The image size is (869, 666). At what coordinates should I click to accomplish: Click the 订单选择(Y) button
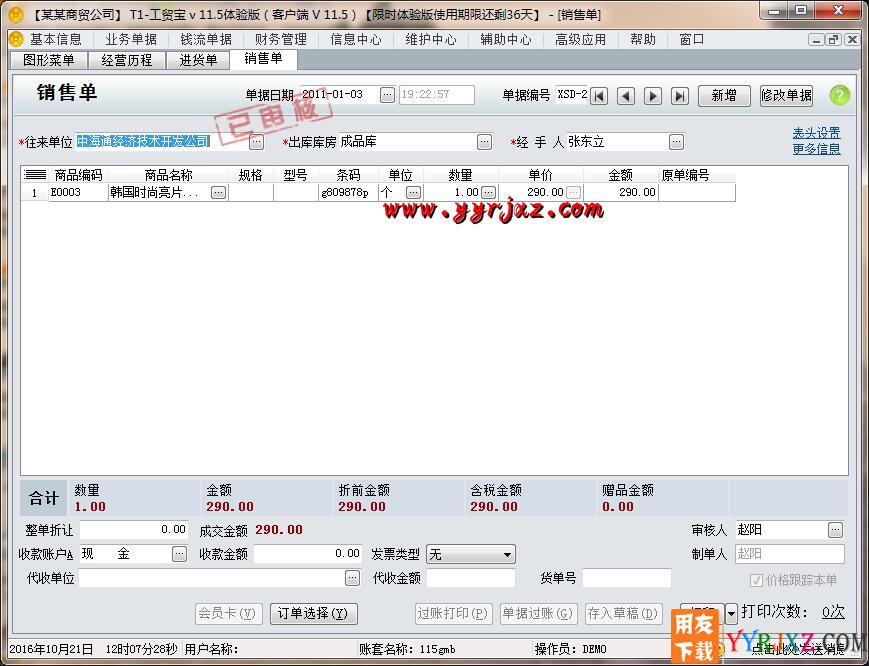click(314, 614)
